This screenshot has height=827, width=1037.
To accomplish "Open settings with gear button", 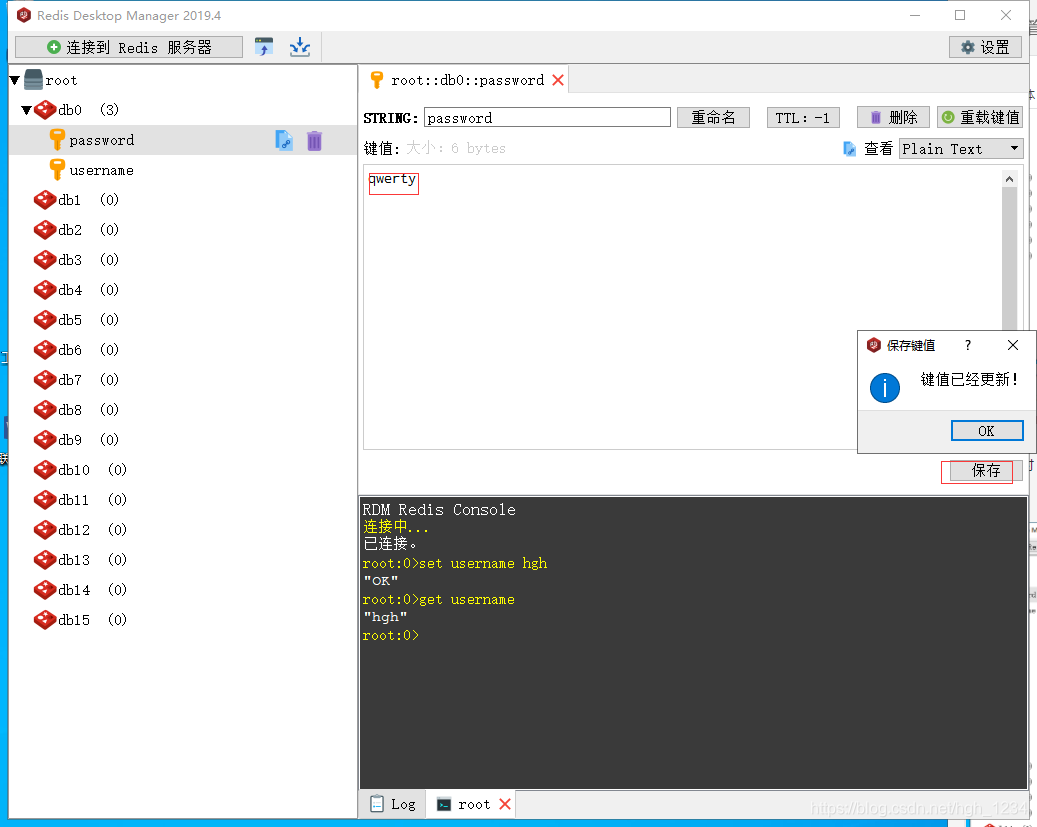I will click(985, 47).
